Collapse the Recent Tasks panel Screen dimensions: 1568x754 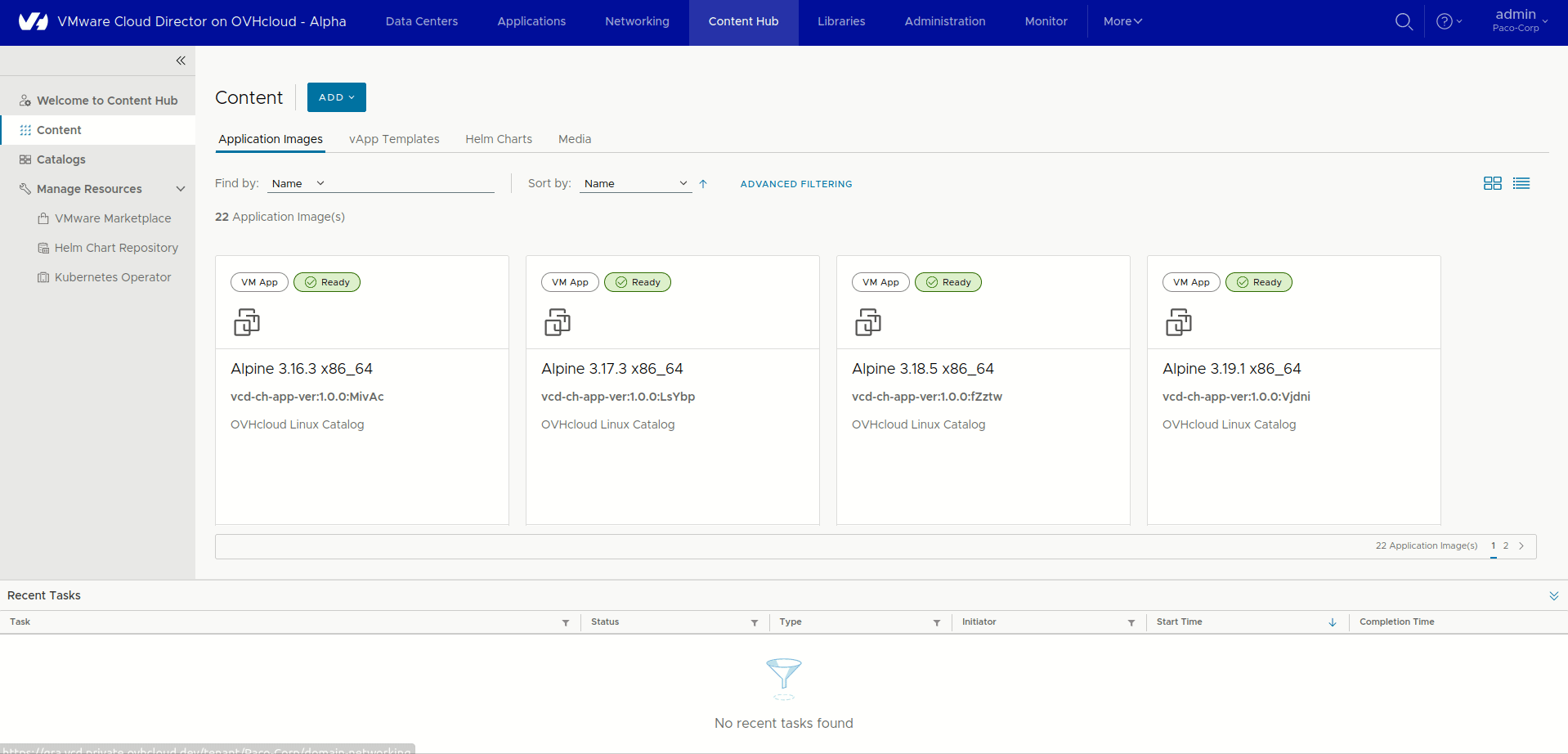[1554, 595]
